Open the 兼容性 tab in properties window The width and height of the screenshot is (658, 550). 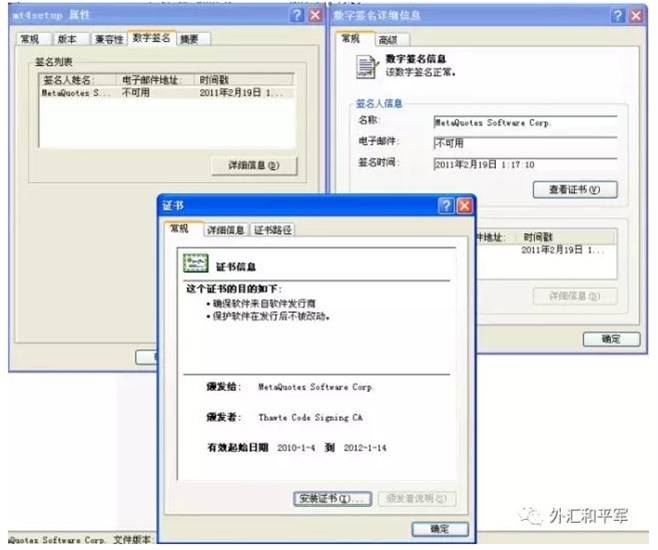click(x=109, y=39)
